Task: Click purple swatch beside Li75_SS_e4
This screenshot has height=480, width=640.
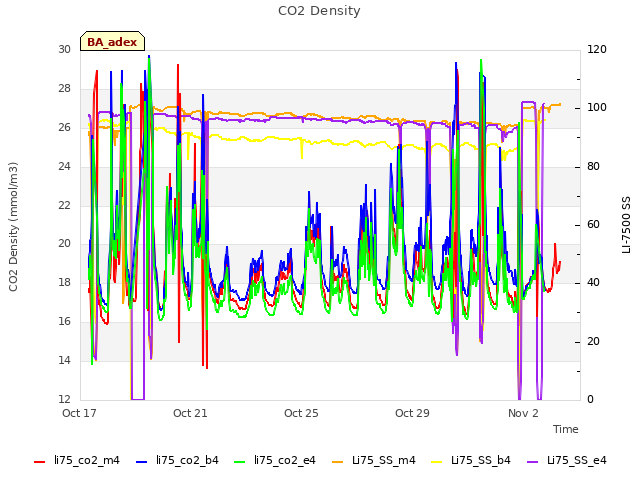Action: (x=533, y=462)
